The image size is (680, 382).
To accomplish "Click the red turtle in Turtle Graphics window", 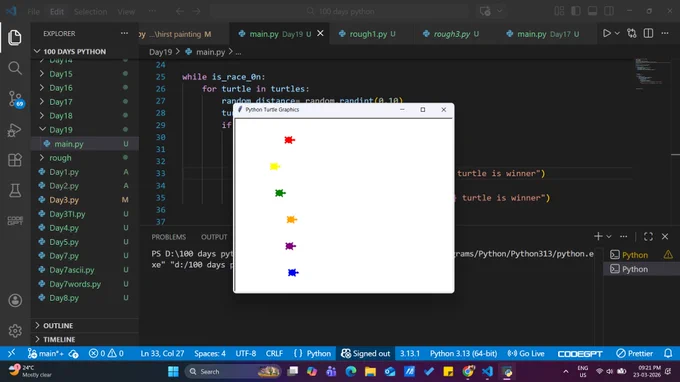I will click(x=289, y=140).
